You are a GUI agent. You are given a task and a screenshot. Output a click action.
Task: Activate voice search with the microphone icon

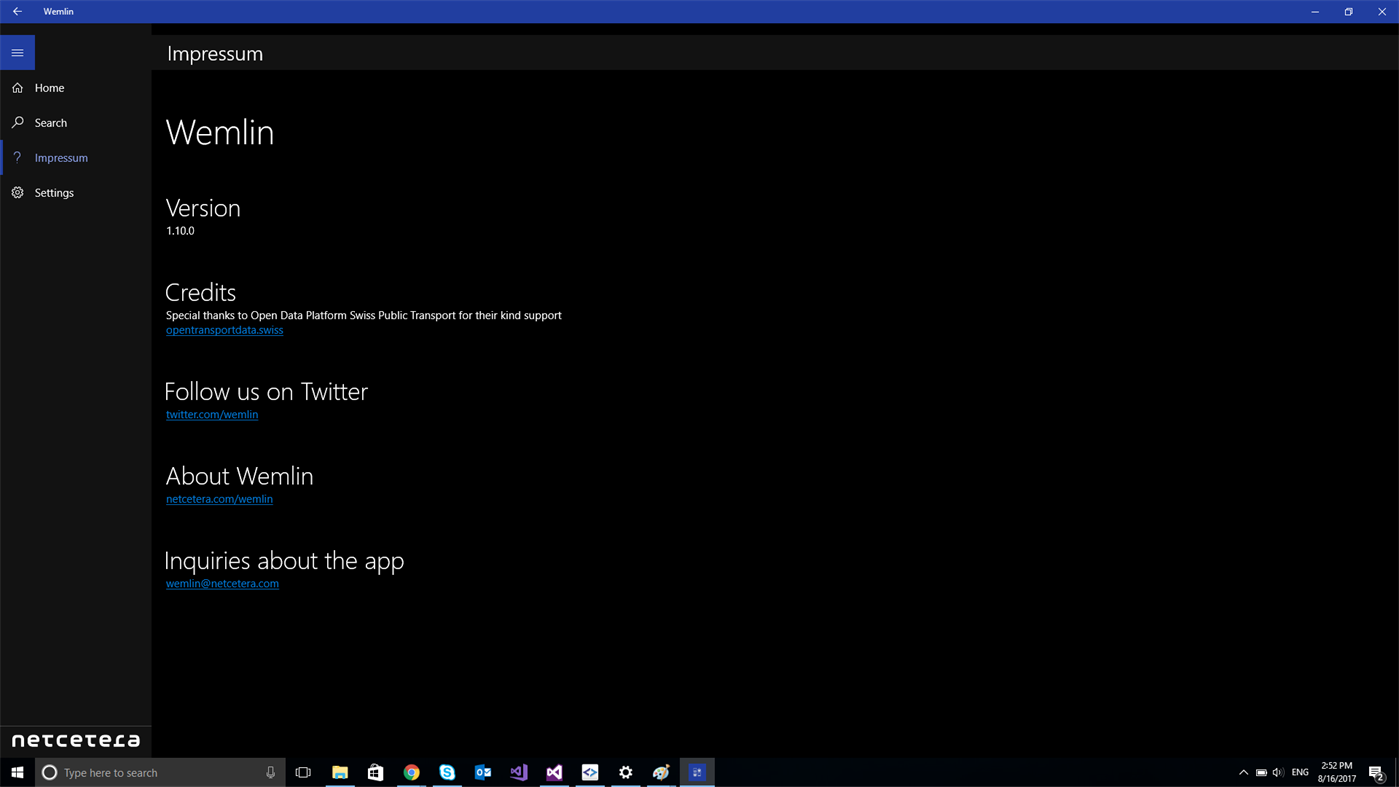point(269,771)
